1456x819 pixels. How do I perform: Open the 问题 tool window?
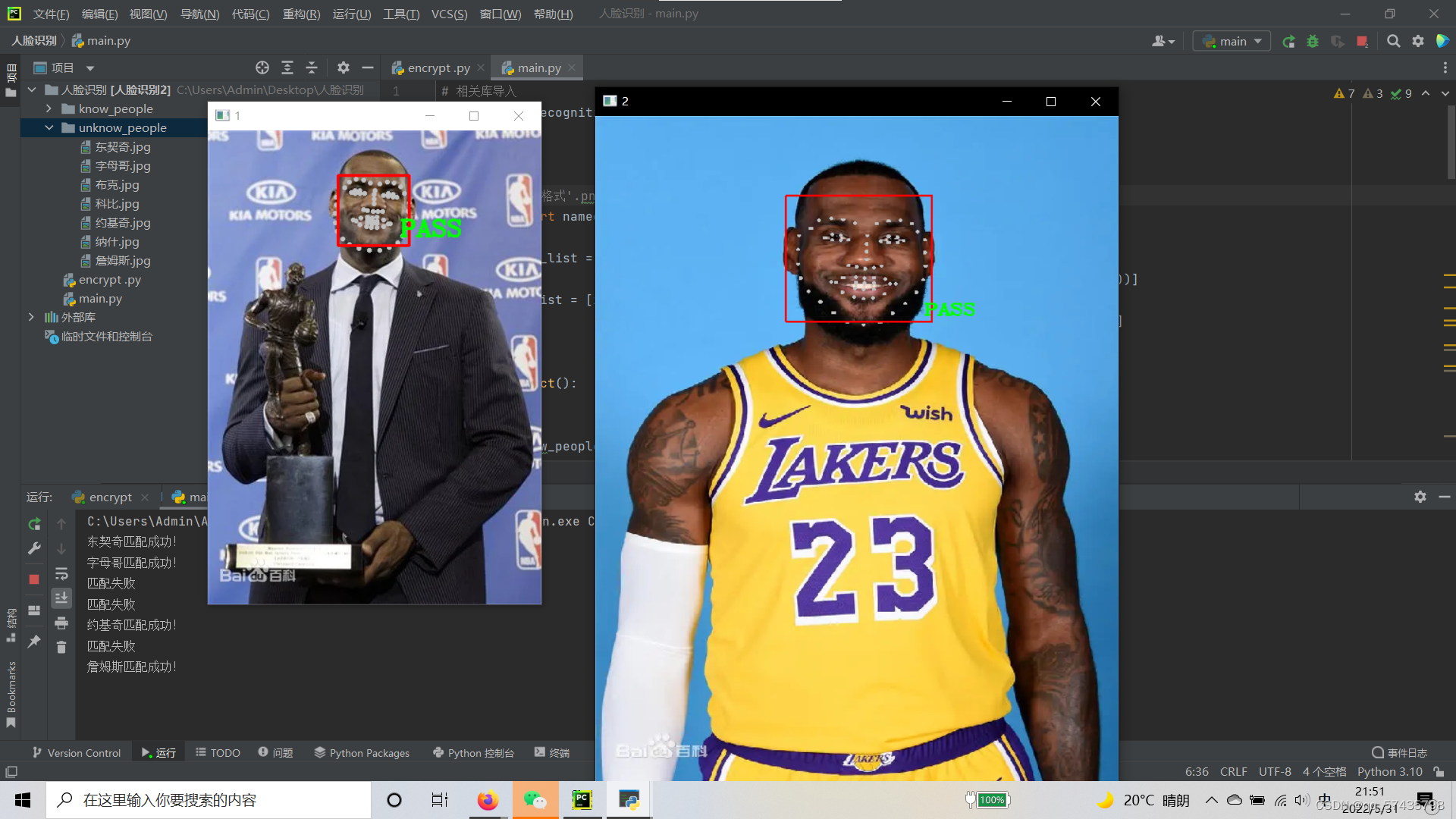(275, 752)
